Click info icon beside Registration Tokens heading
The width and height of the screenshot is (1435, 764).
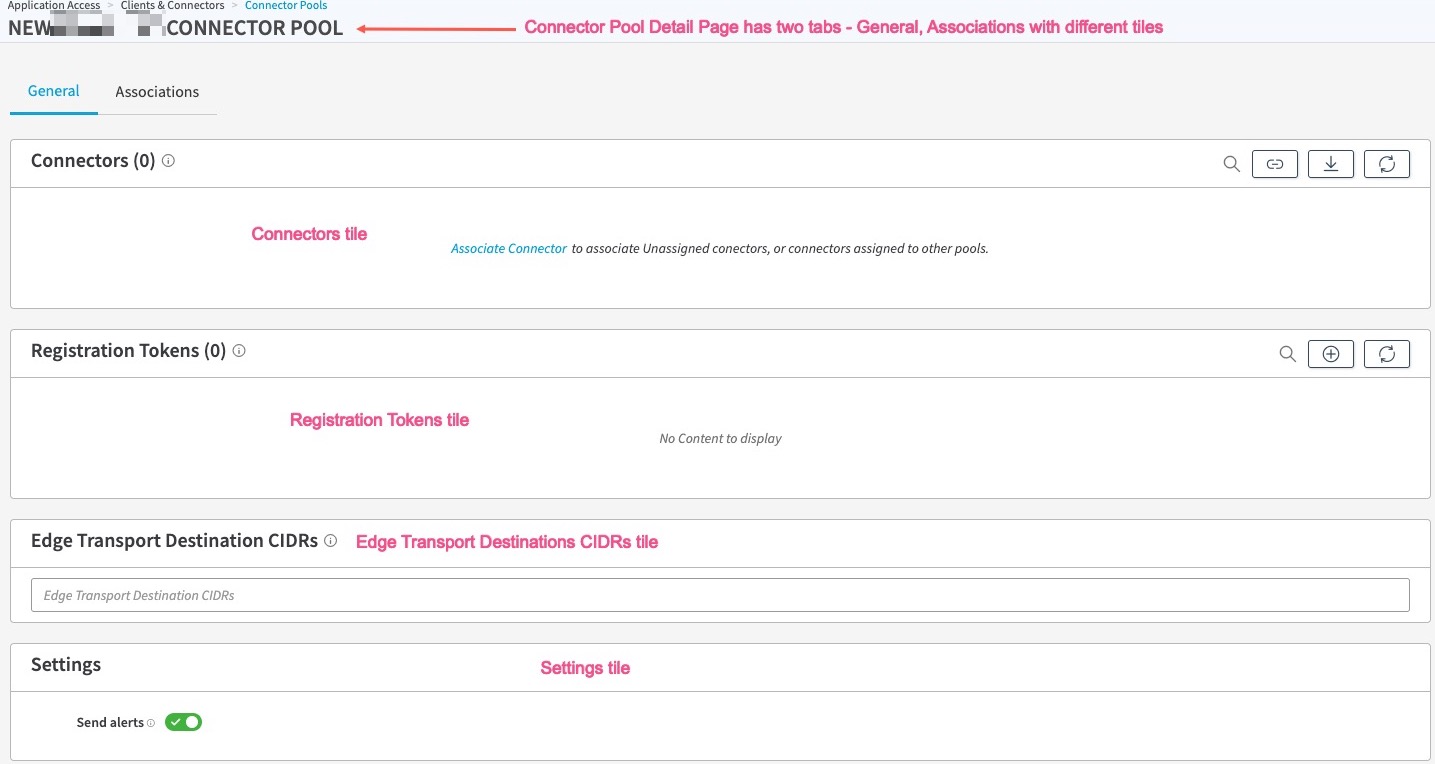click(x=239, y=351)
